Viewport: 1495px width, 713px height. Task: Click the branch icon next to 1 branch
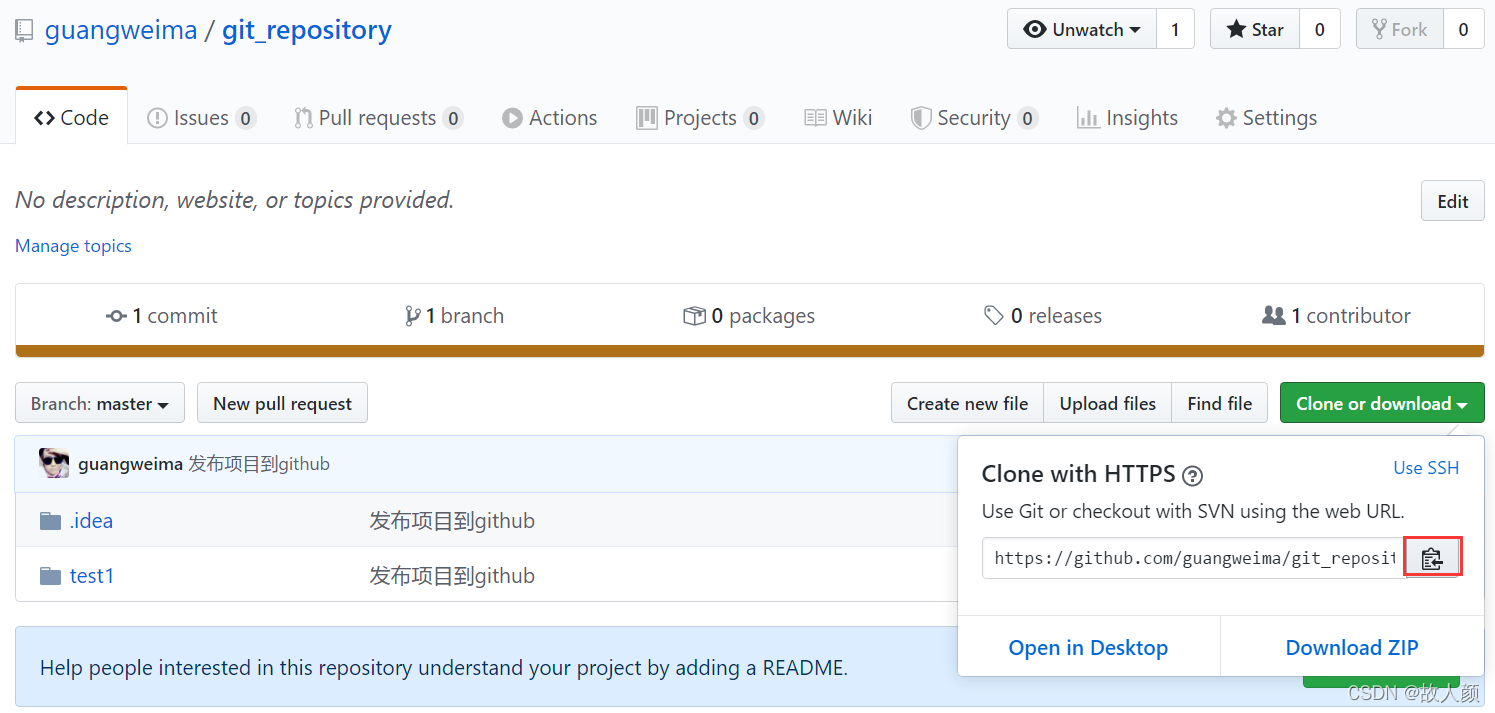click(x=412, y=316)
